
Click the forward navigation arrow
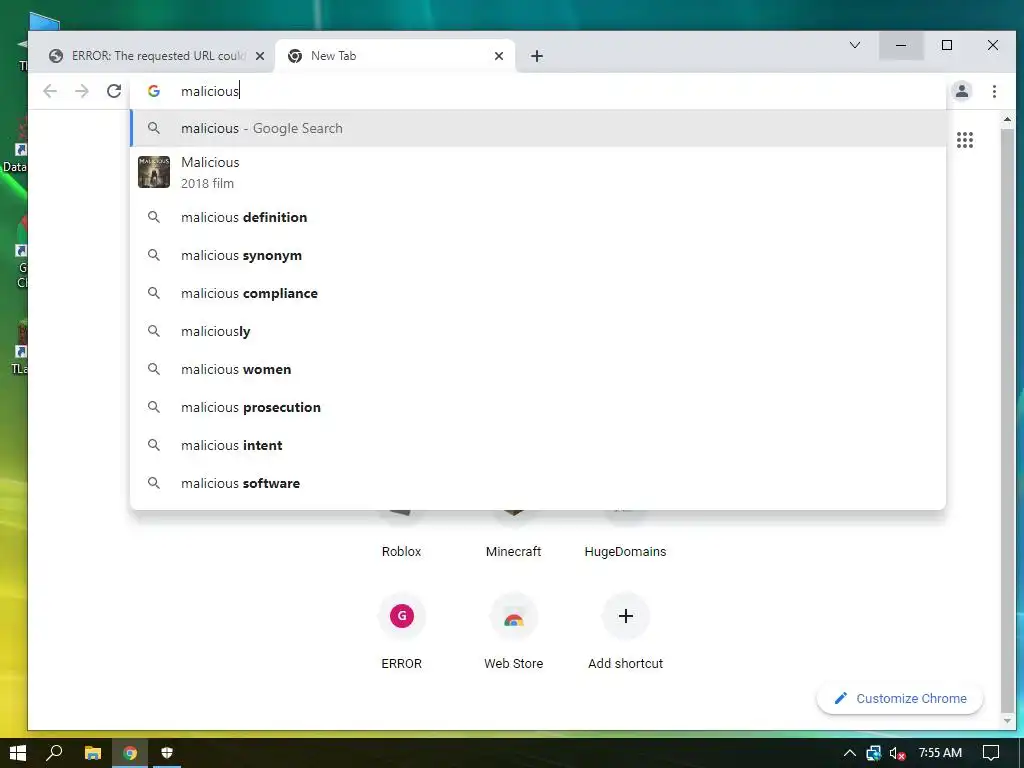82,91
